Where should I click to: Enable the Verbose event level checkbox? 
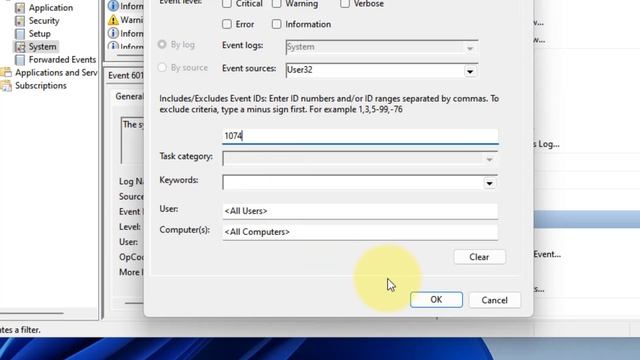tap(345, 4)
